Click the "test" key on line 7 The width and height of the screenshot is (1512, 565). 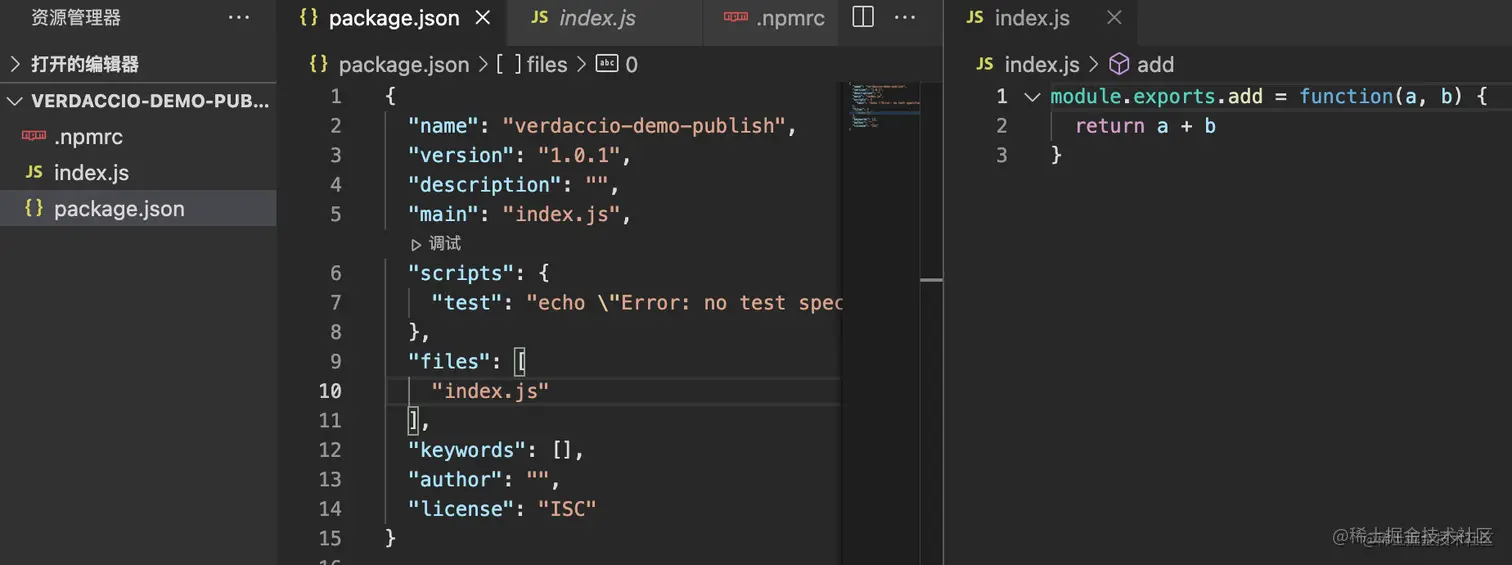[x=467, y=303]
